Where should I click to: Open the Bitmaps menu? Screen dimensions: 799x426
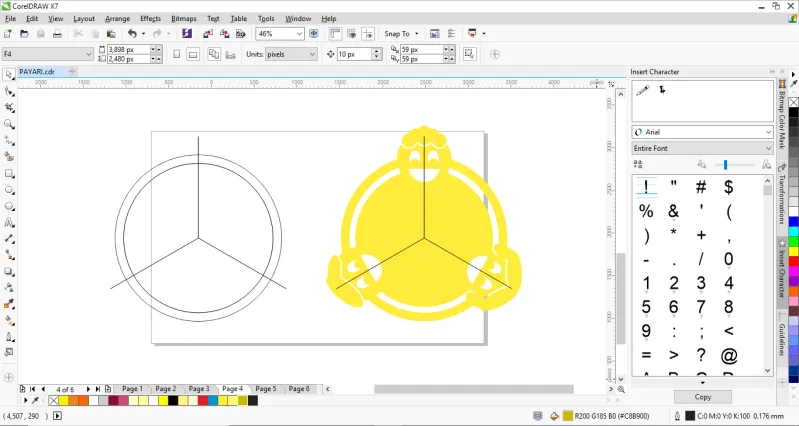[184, 18]
